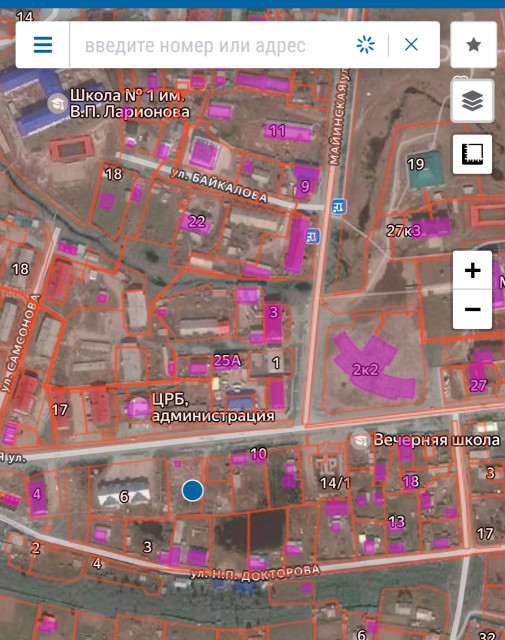The height and width of the screenshot is (640, 505).
Task: Zoom in with the plus button
Action: point(472,270)
